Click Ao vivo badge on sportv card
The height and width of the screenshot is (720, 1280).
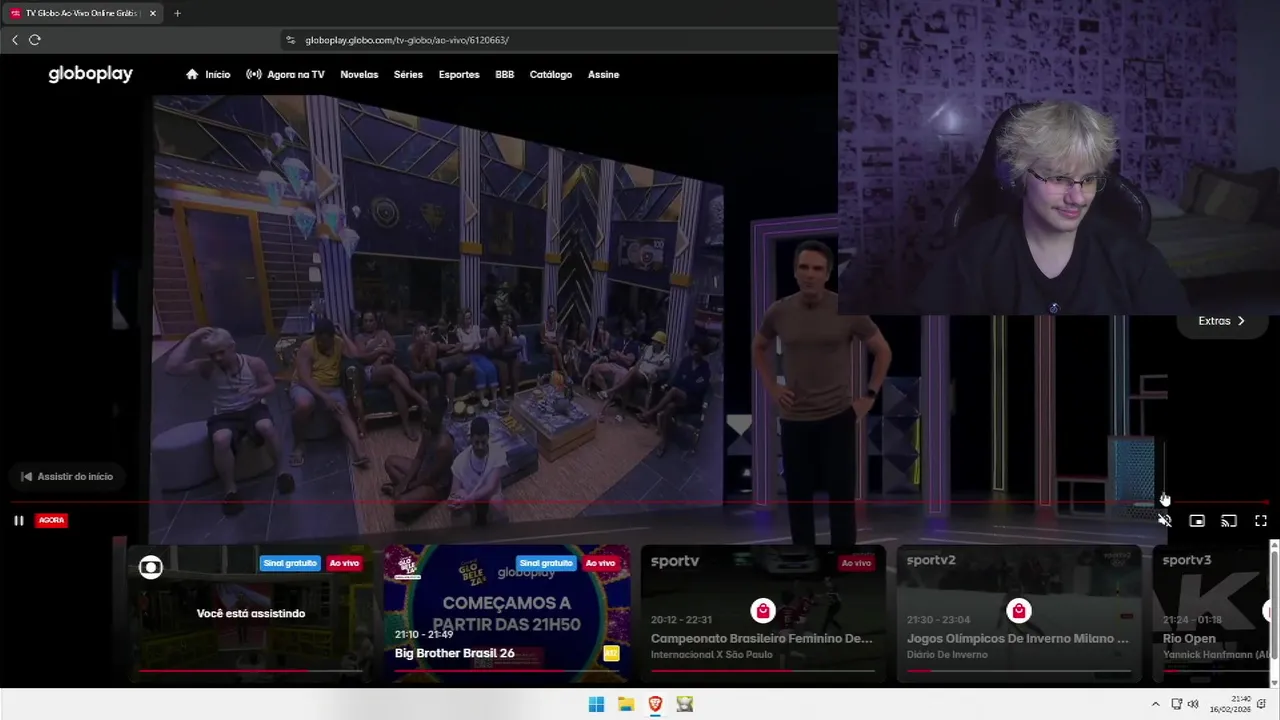[856, 563]
